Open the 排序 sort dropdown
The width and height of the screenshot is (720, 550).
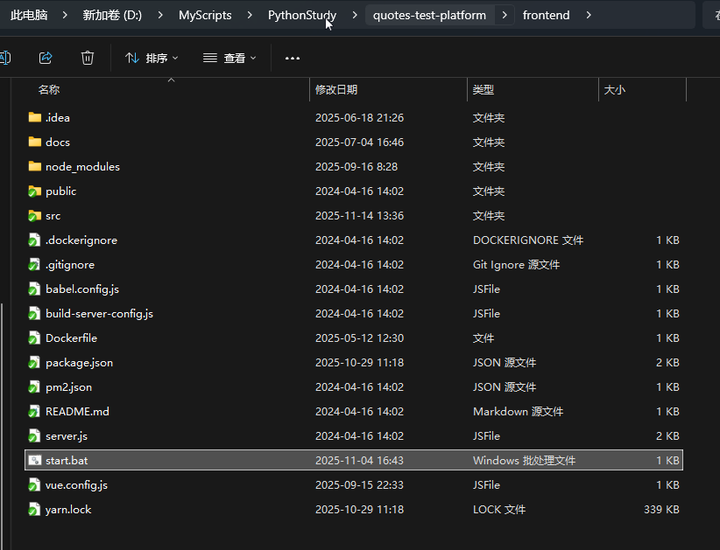pyautogui.click(x=152, y=58)
